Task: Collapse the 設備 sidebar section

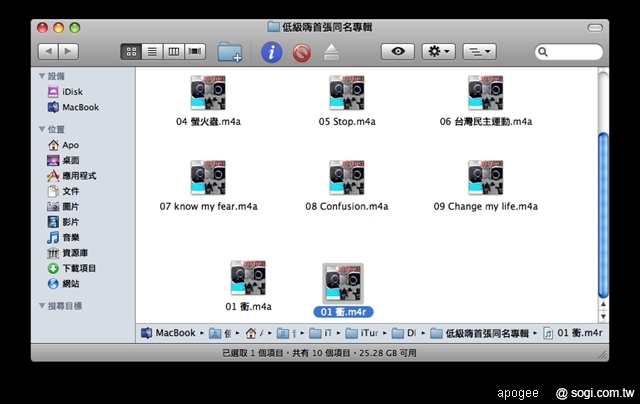Action: click(x=42, y=76)
